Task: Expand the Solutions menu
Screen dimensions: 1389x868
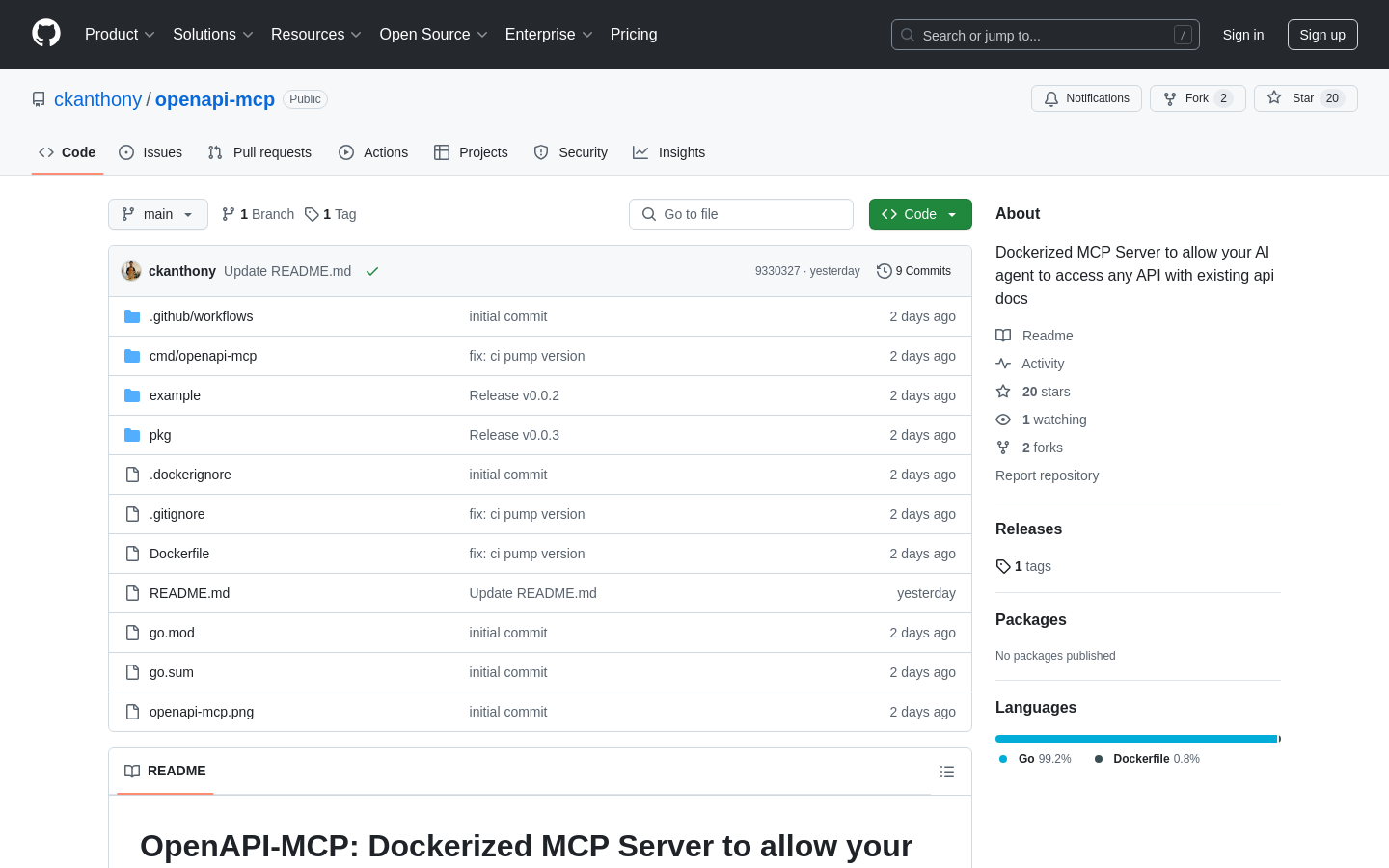Action: point(213,35)
